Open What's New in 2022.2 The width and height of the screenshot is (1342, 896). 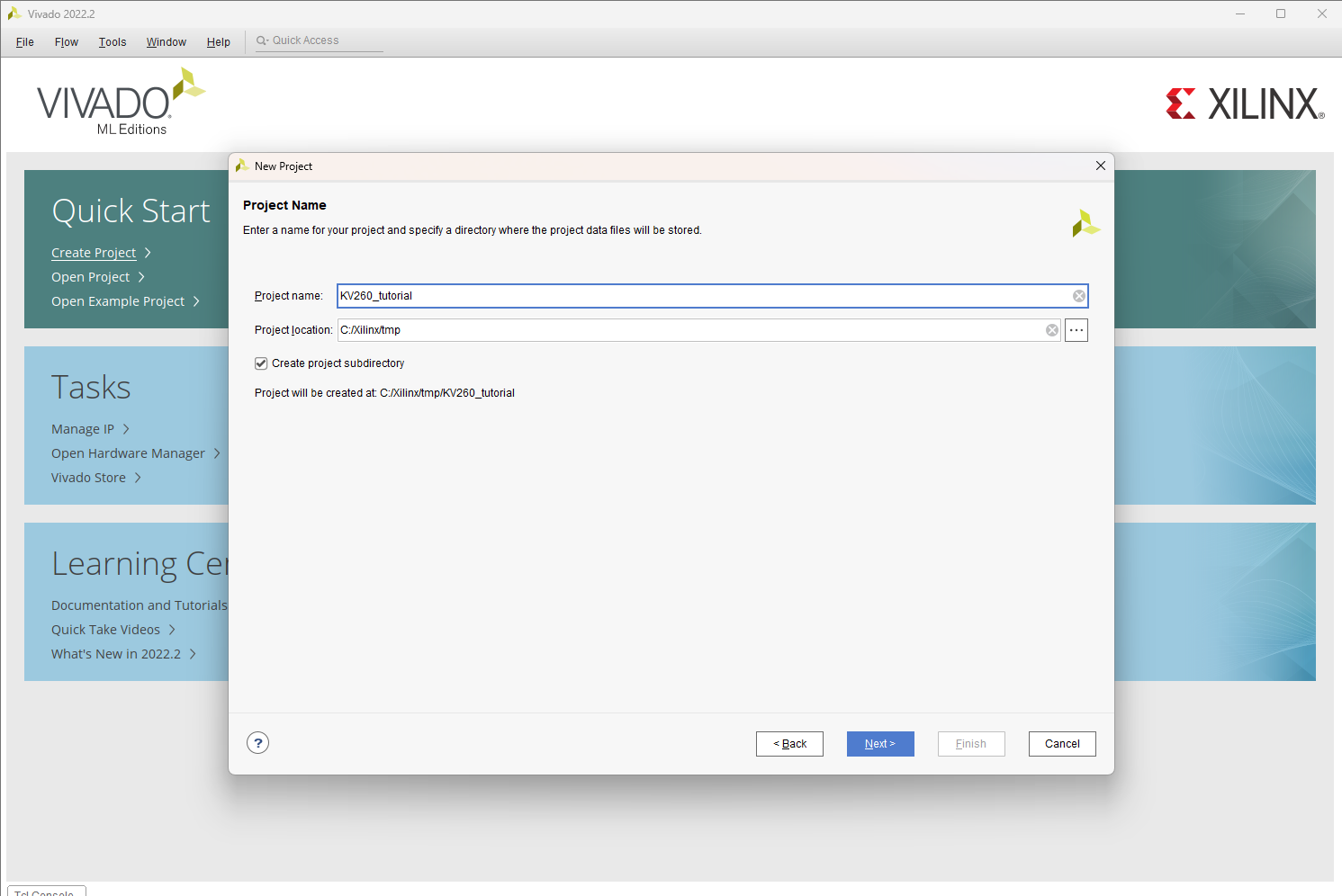click(x=116, y=654)
